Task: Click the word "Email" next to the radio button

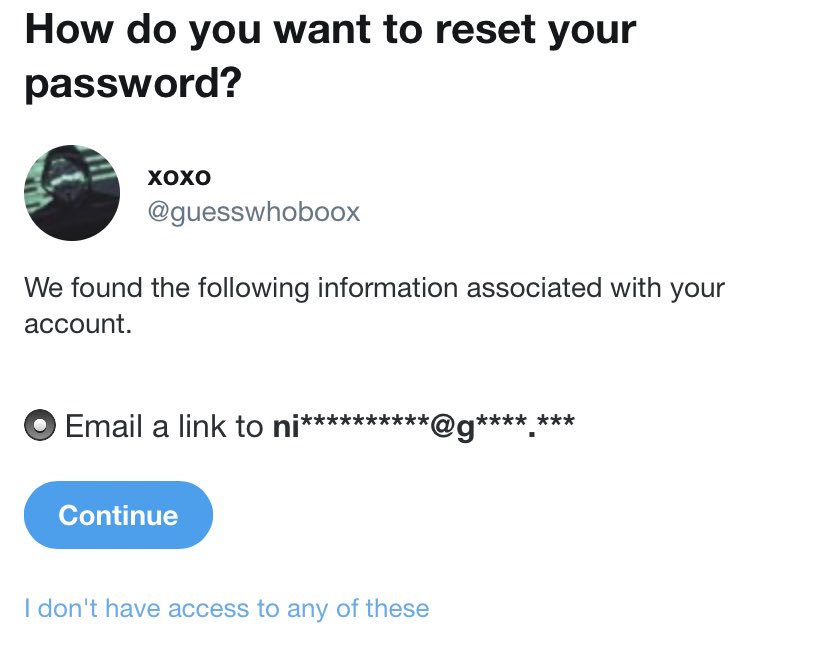Action: (104, 426)
